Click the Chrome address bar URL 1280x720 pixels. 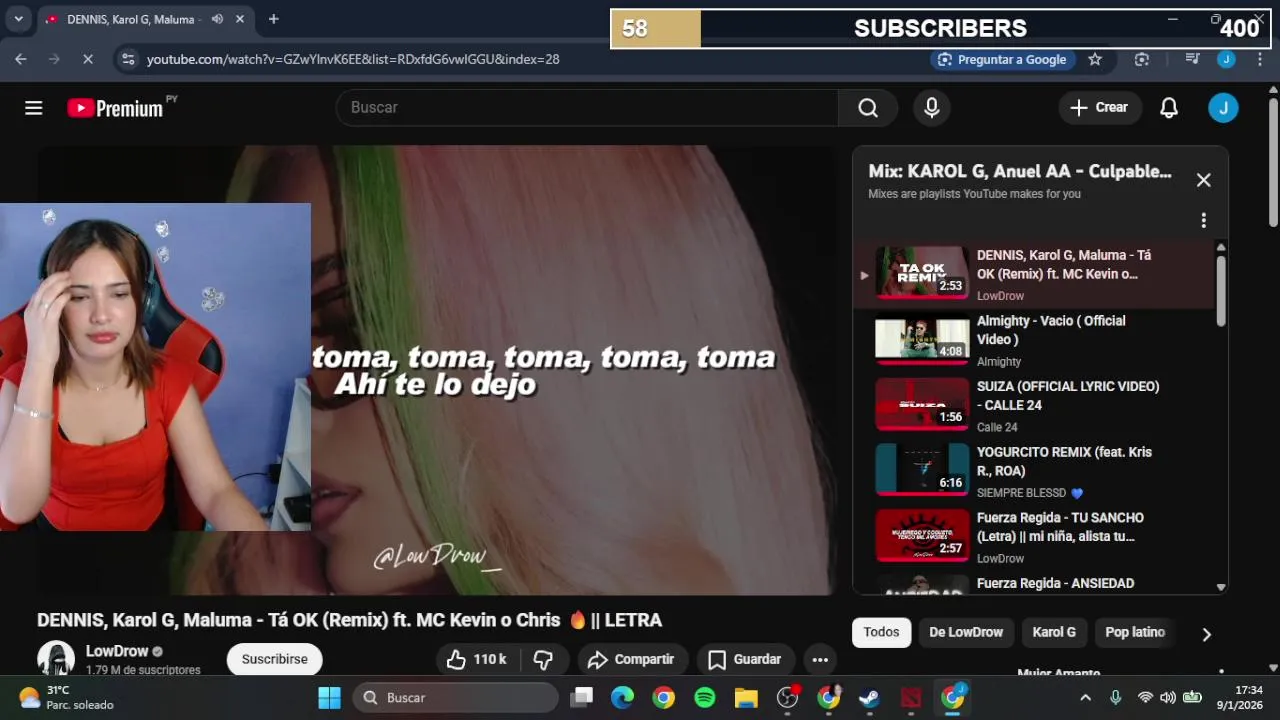point(353,59)
